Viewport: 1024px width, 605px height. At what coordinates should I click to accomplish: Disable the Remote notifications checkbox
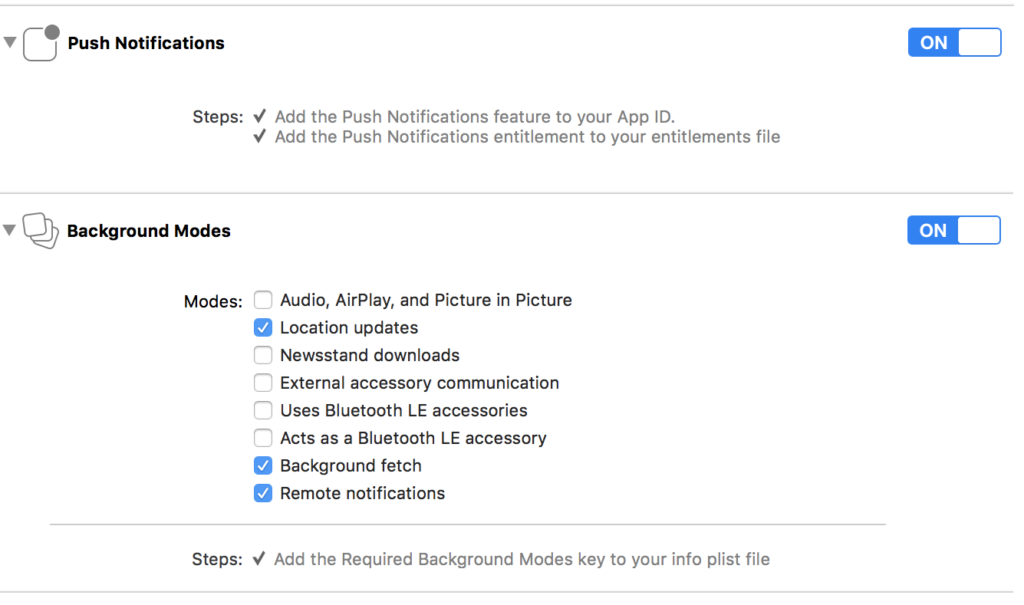(263, 493)
